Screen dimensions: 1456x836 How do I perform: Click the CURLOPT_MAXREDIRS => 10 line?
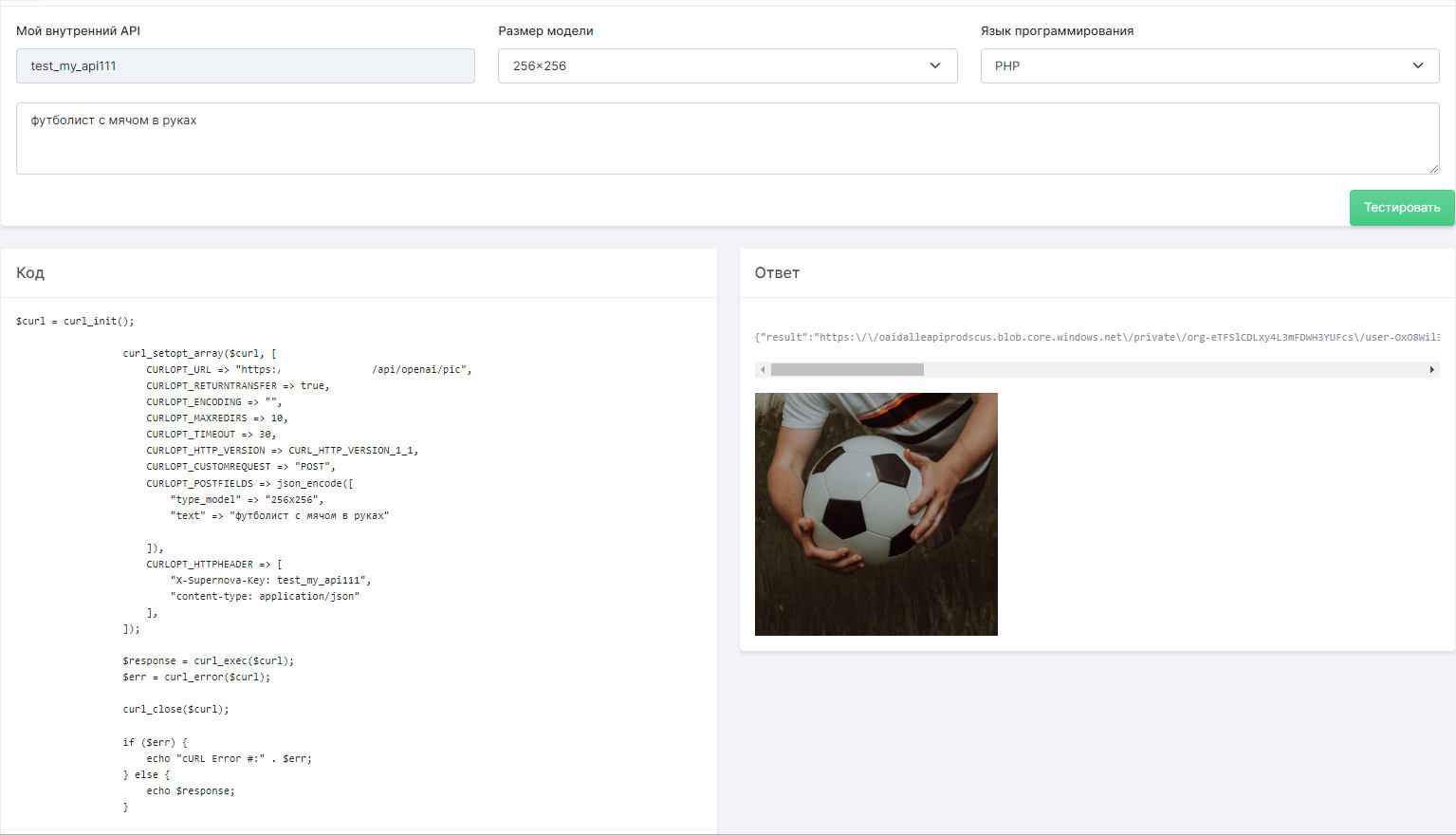(x=217, y=418)
